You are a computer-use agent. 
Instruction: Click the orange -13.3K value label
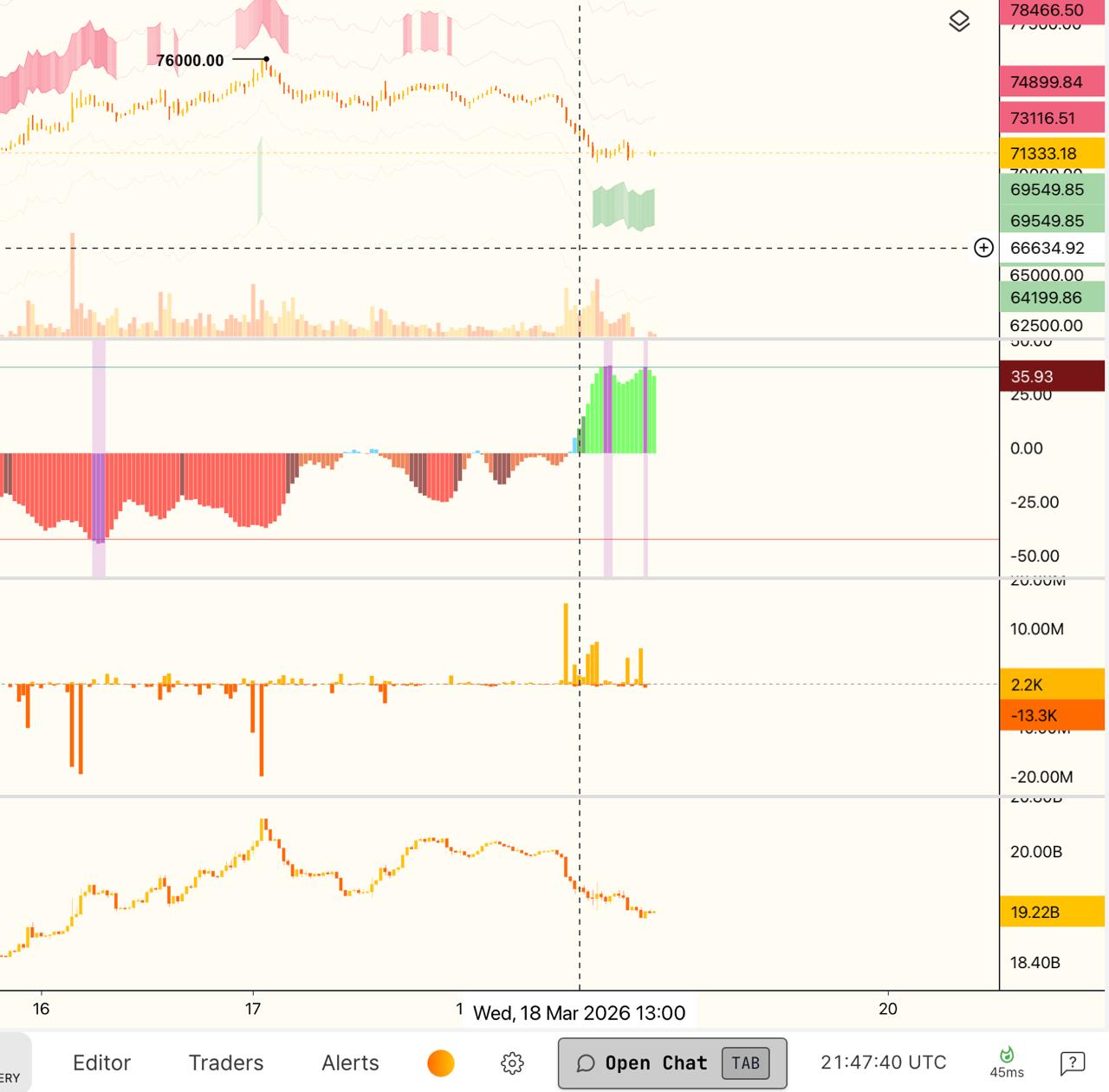(1052, 716)
